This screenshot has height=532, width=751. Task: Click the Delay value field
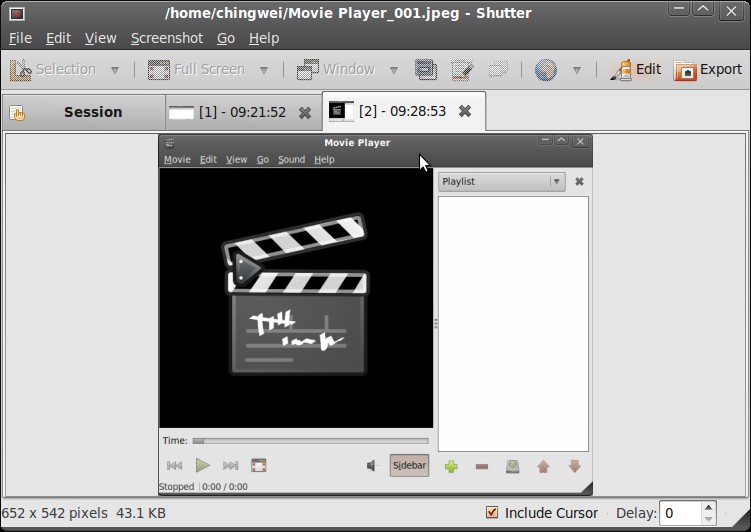(x=680, y=513)
